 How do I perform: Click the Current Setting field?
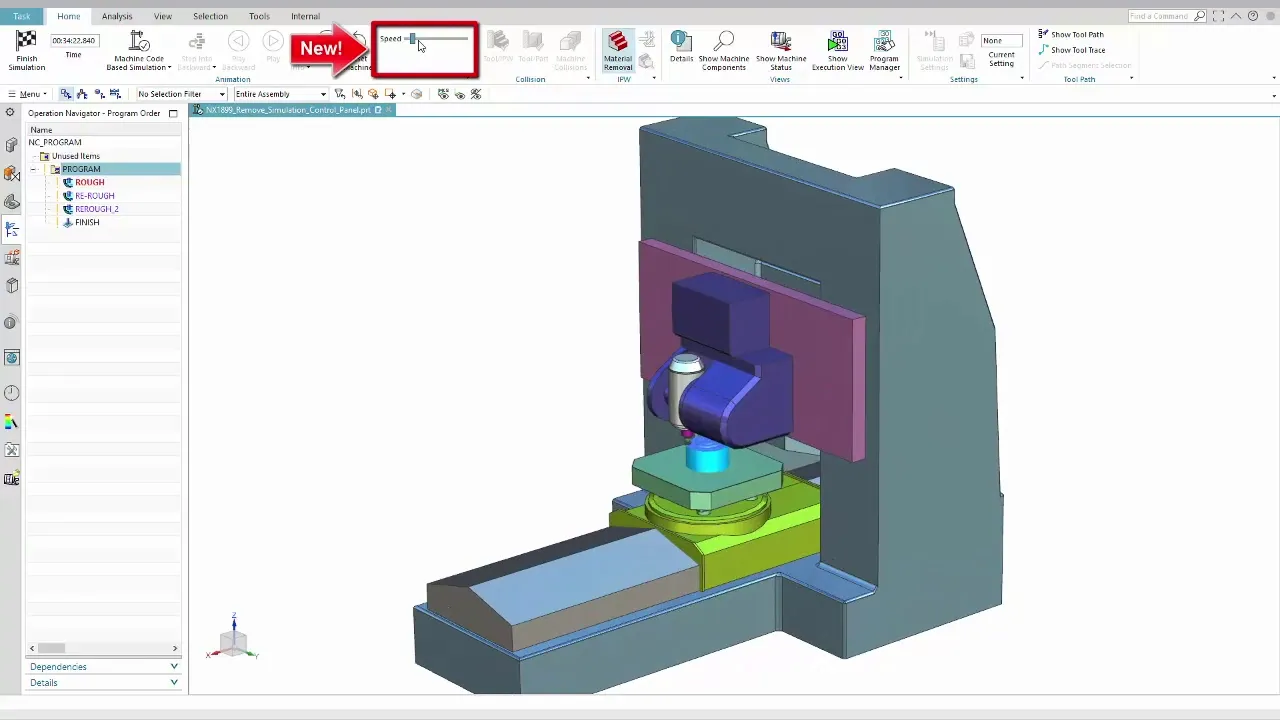click(1001, 40)
